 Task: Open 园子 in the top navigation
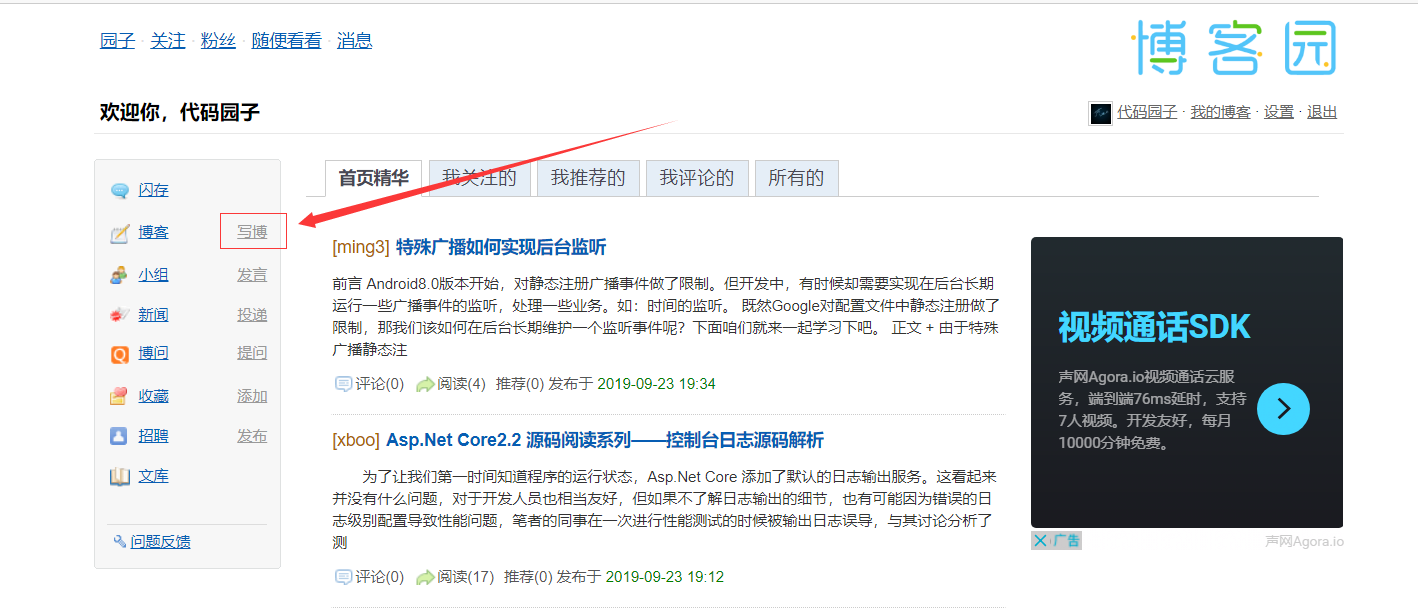coord(117,41)
